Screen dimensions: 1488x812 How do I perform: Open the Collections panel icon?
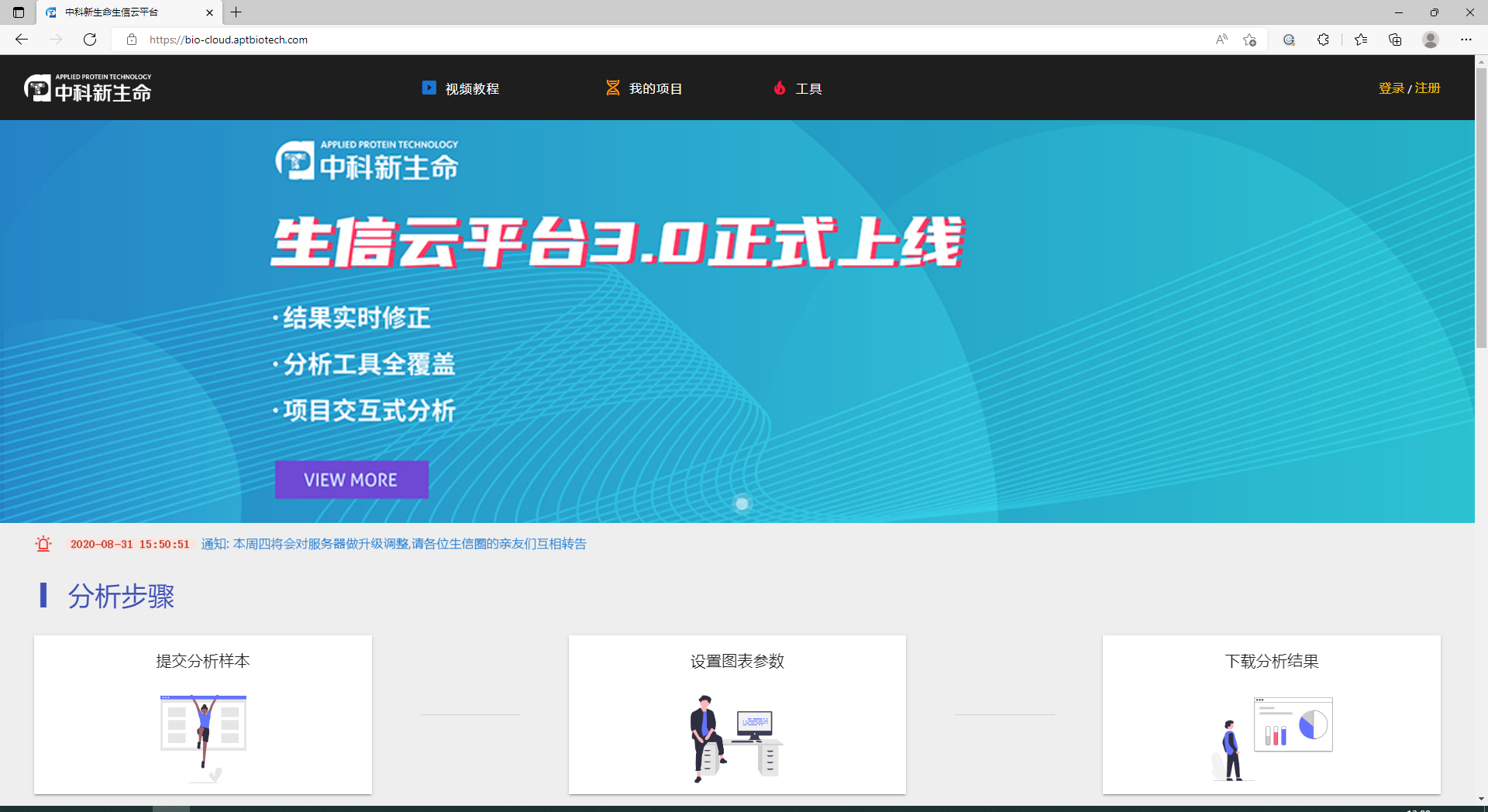1395,39
